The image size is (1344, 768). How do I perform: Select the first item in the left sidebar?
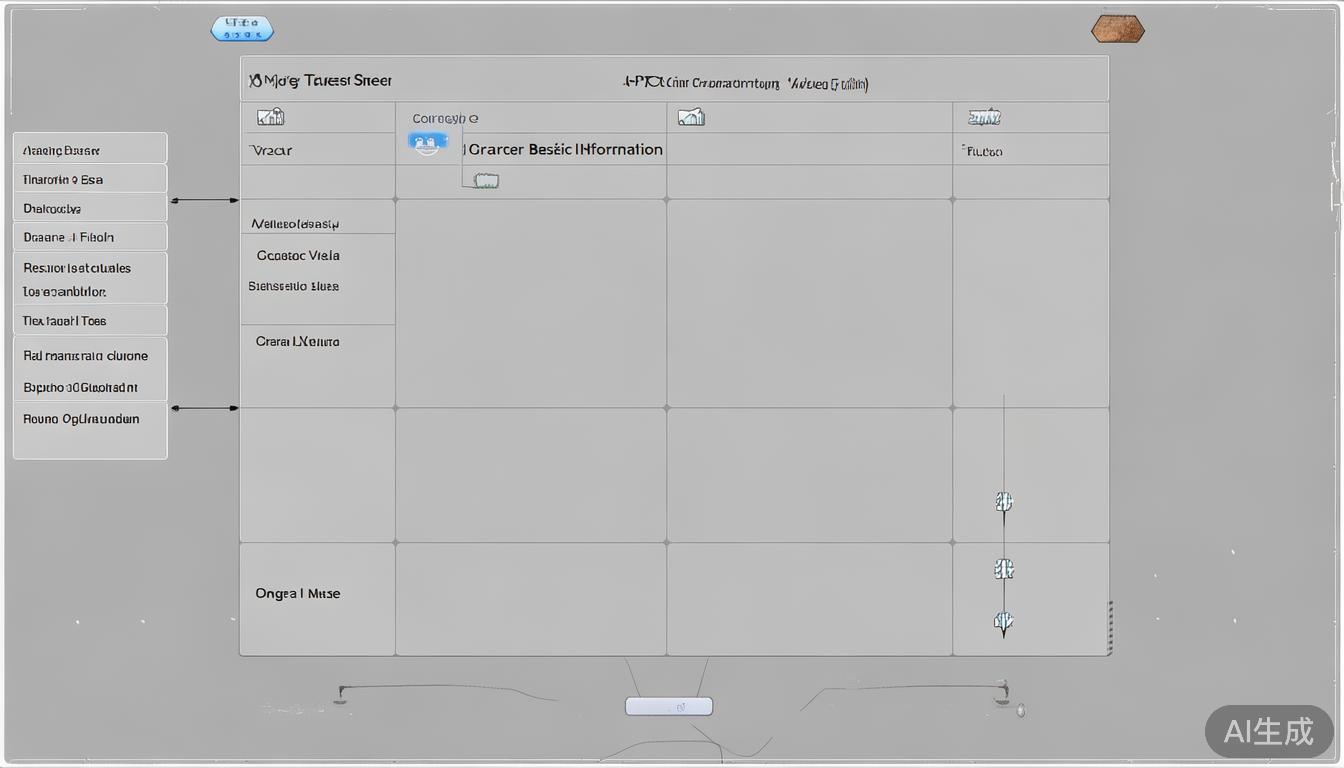coord(90,150)
